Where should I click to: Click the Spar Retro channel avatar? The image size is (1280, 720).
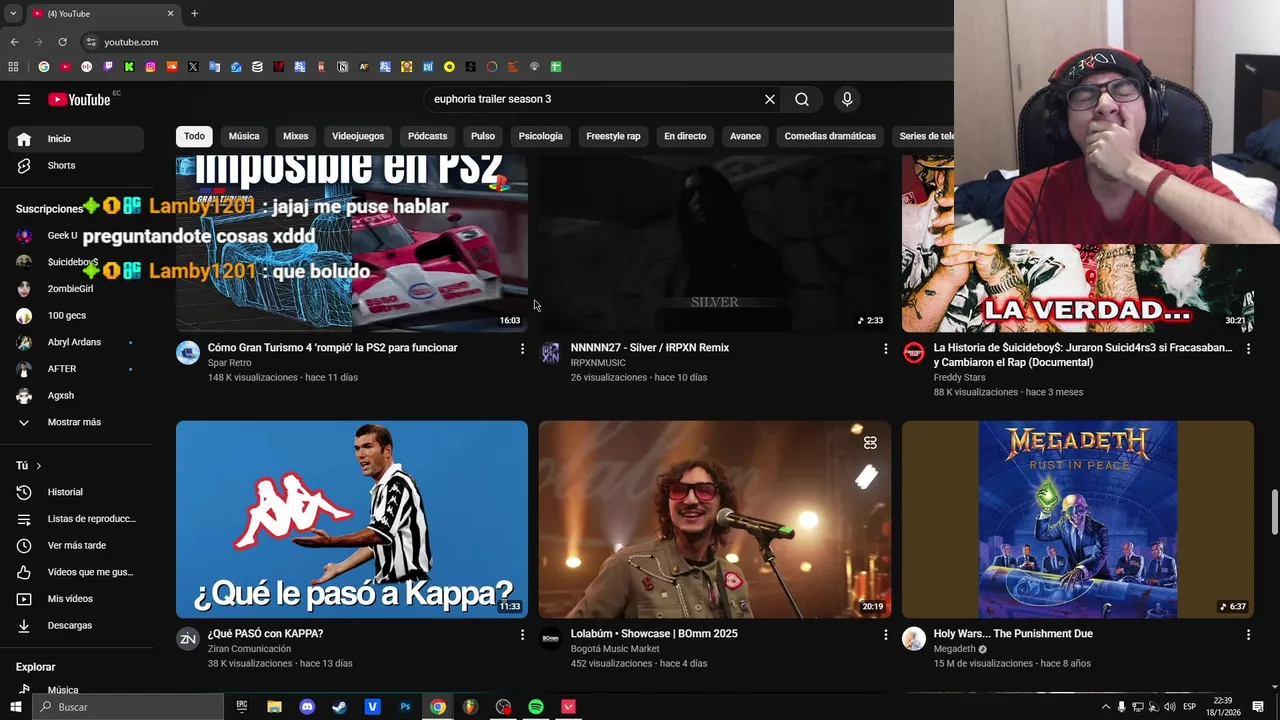point(188,352)
